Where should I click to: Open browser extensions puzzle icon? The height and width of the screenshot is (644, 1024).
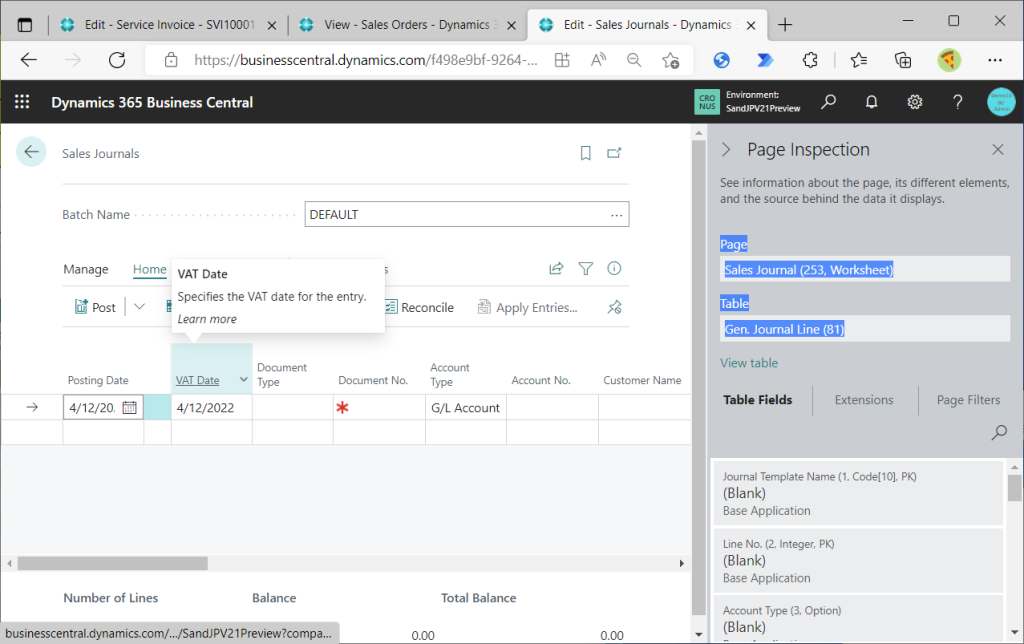(810, 60)
